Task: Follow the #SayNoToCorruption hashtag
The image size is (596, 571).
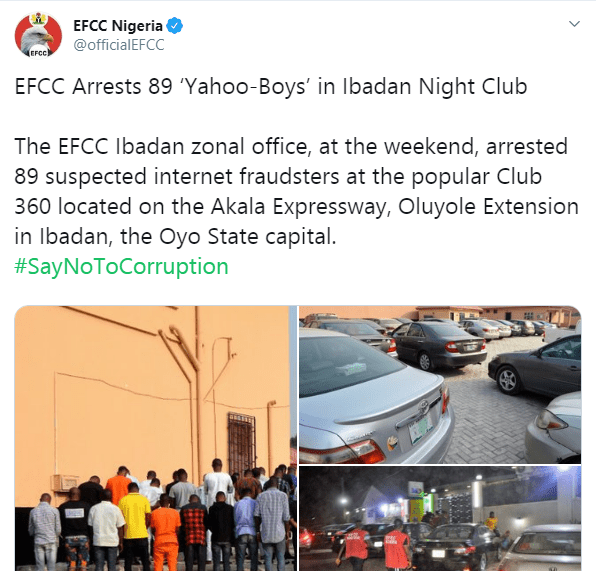Action: coord(121,266)
